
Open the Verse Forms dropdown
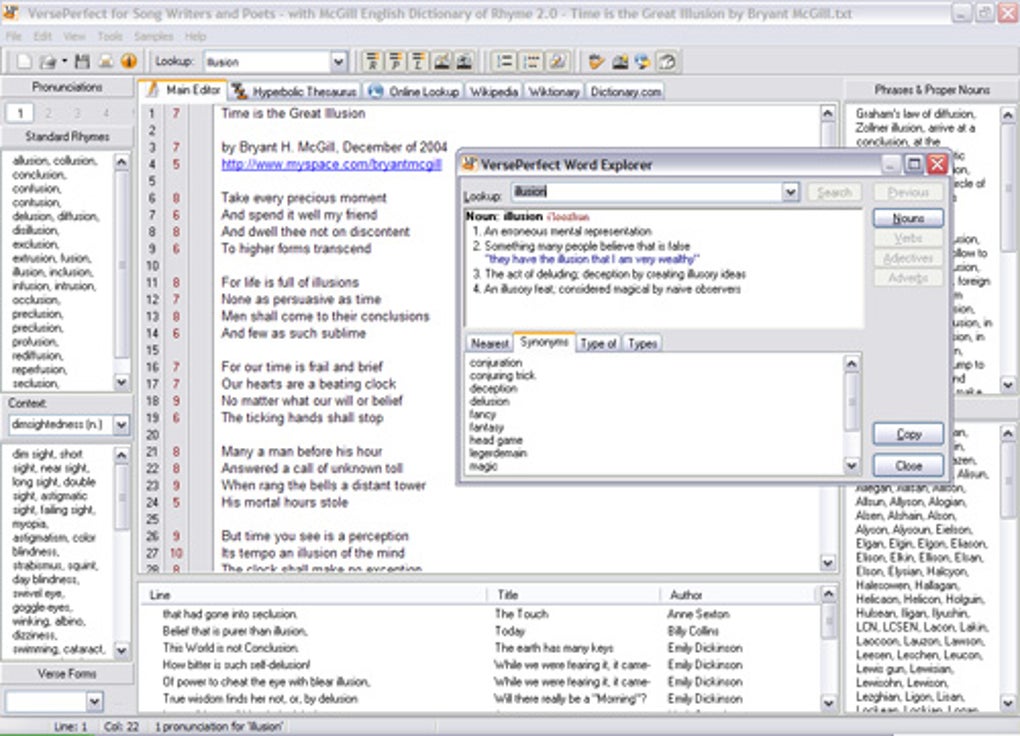(94, 701)
